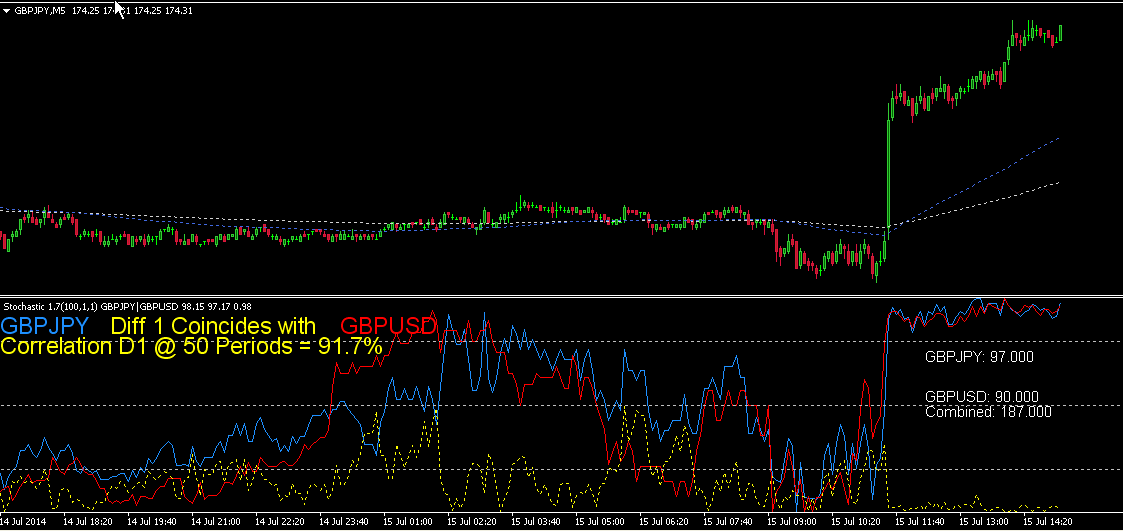Click the '15 Jul 01:00' time axis label
1123x532 pixels.
tap(408, 521)
